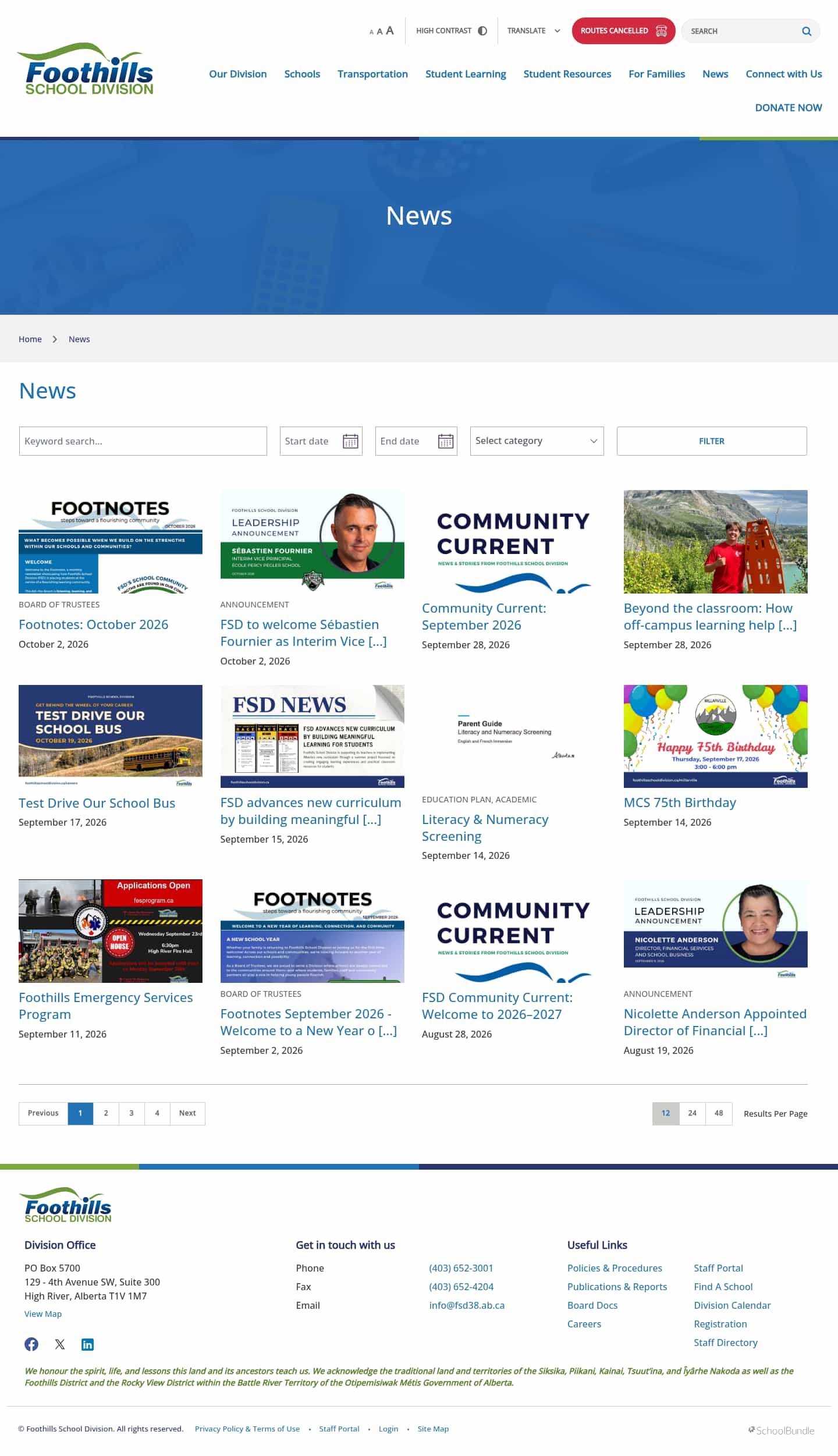Click the Next page button
The height and width of the screenshot is (1456, 838).
[x=187, y=1113]
